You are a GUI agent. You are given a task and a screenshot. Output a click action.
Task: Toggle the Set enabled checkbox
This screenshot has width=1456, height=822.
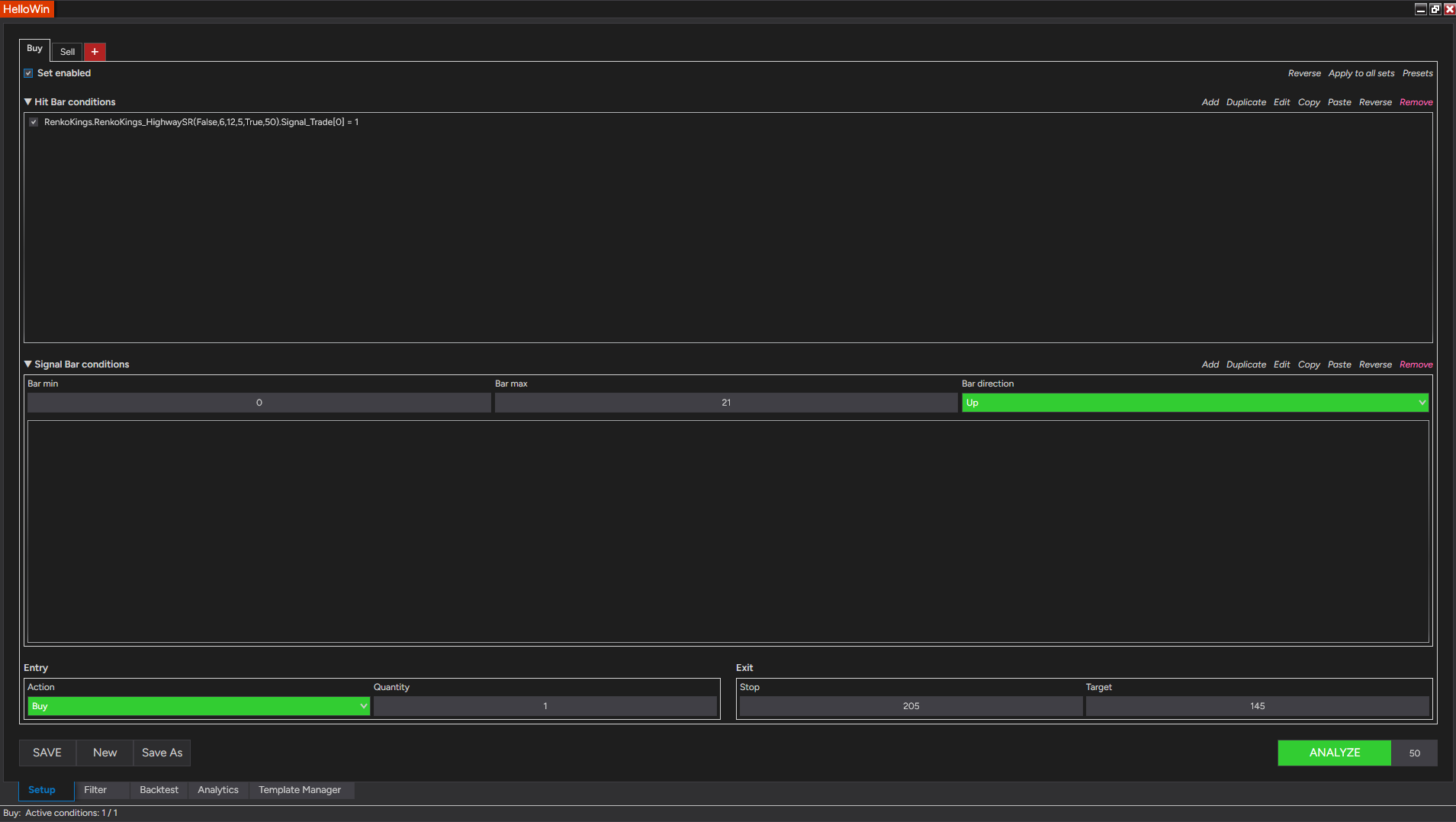pos(28,73)
